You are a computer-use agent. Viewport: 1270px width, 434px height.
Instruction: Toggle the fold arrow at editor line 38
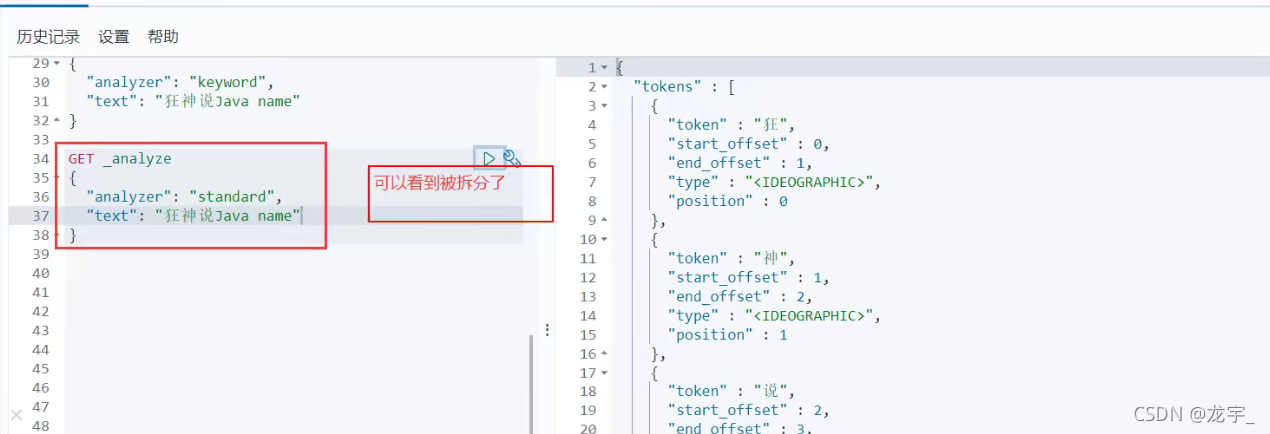[x=57, y=235]
